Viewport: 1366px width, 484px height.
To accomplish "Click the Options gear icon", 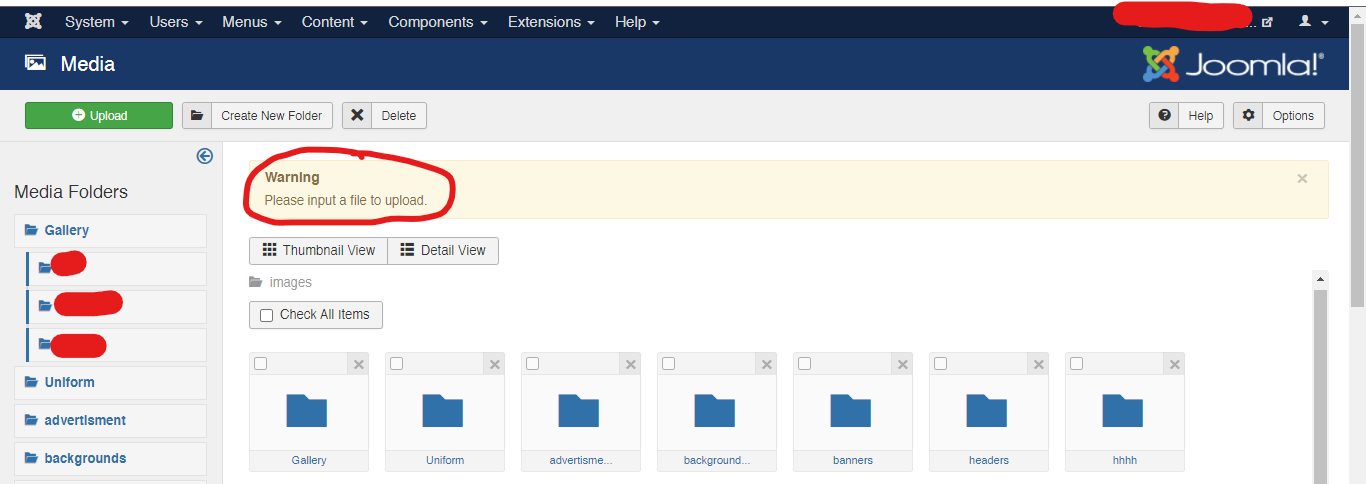I will (x=1248, y=116).
